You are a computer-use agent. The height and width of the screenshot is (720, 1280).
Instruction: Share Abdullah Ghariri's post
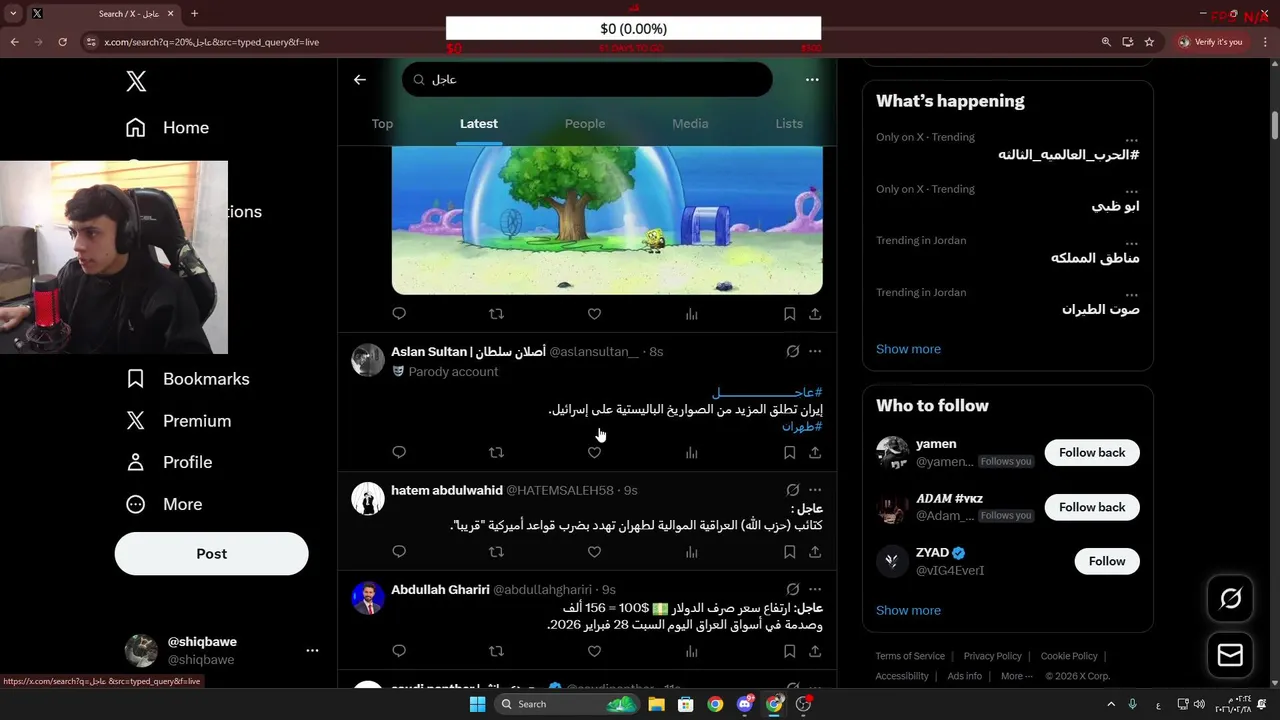(815, 651)
